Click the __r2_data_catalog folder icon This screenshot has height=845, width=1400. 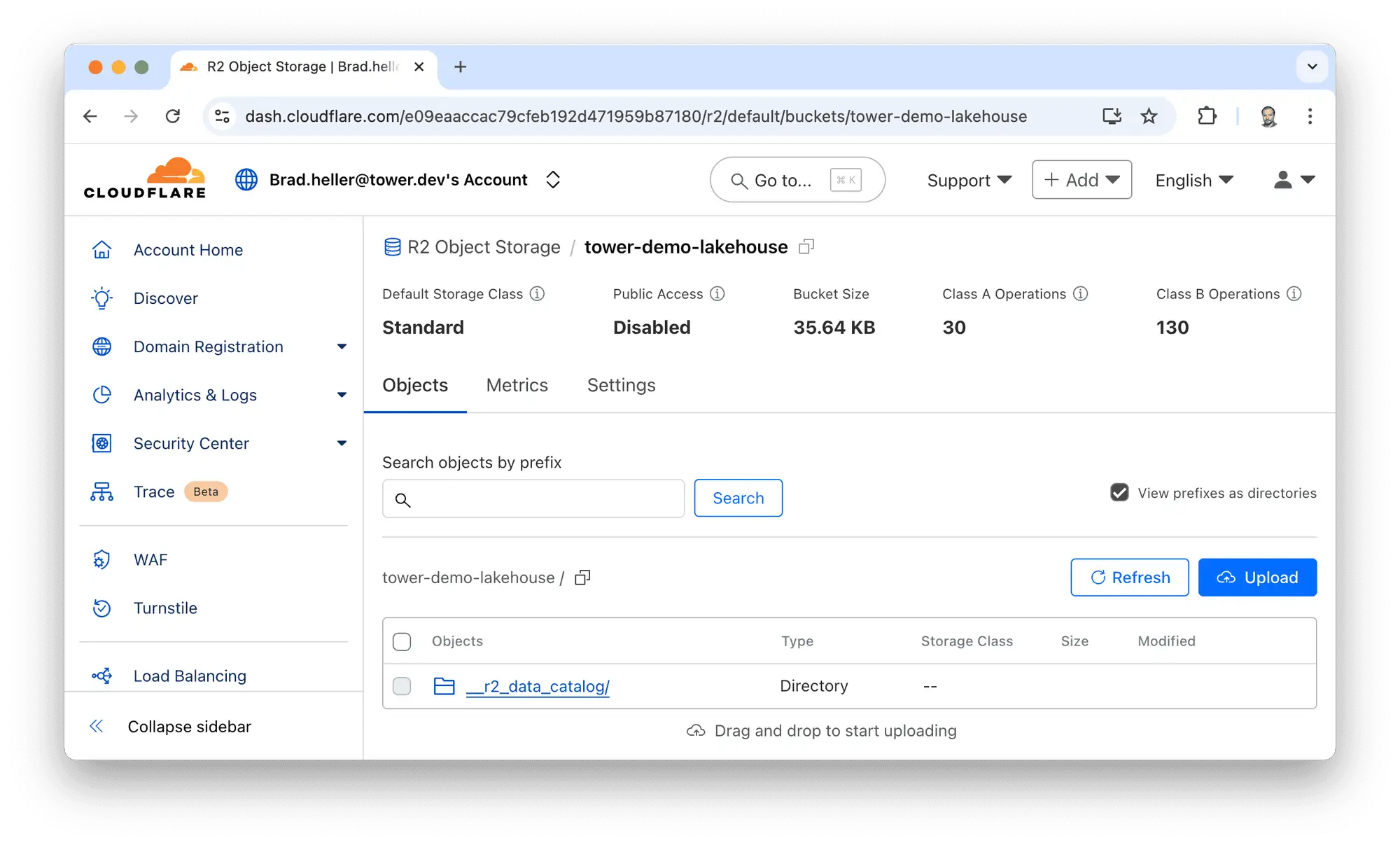point(444,686)
